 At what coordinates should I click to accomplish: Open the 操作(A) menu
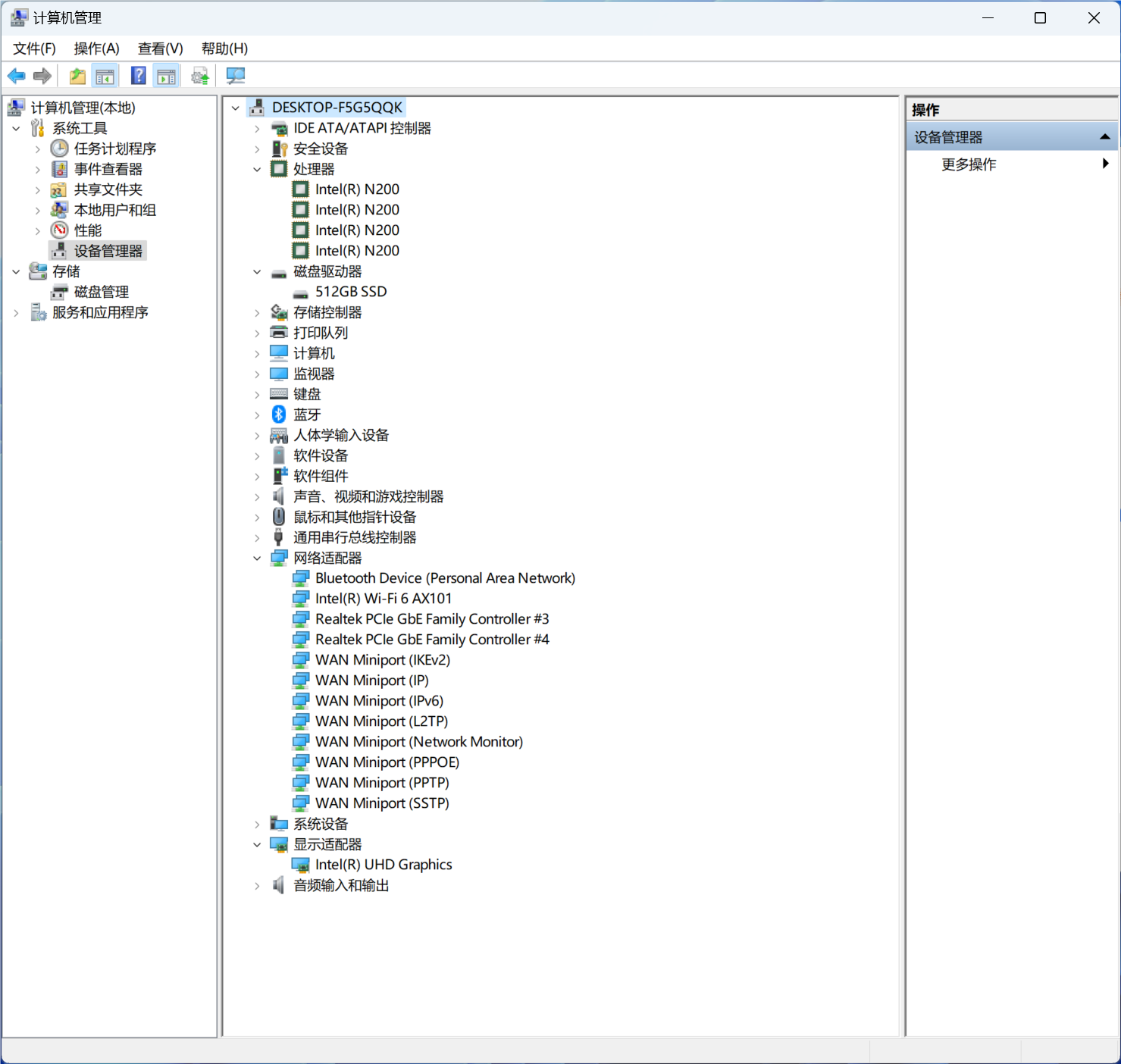coord(96,49)
